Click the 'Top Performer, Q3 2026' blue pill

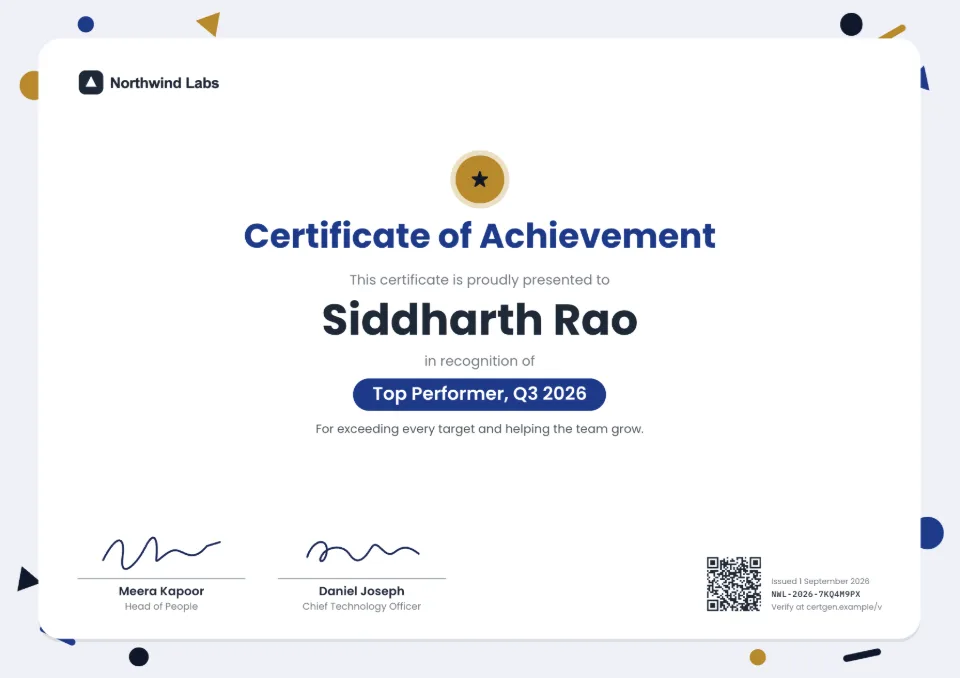coord(479,394)
